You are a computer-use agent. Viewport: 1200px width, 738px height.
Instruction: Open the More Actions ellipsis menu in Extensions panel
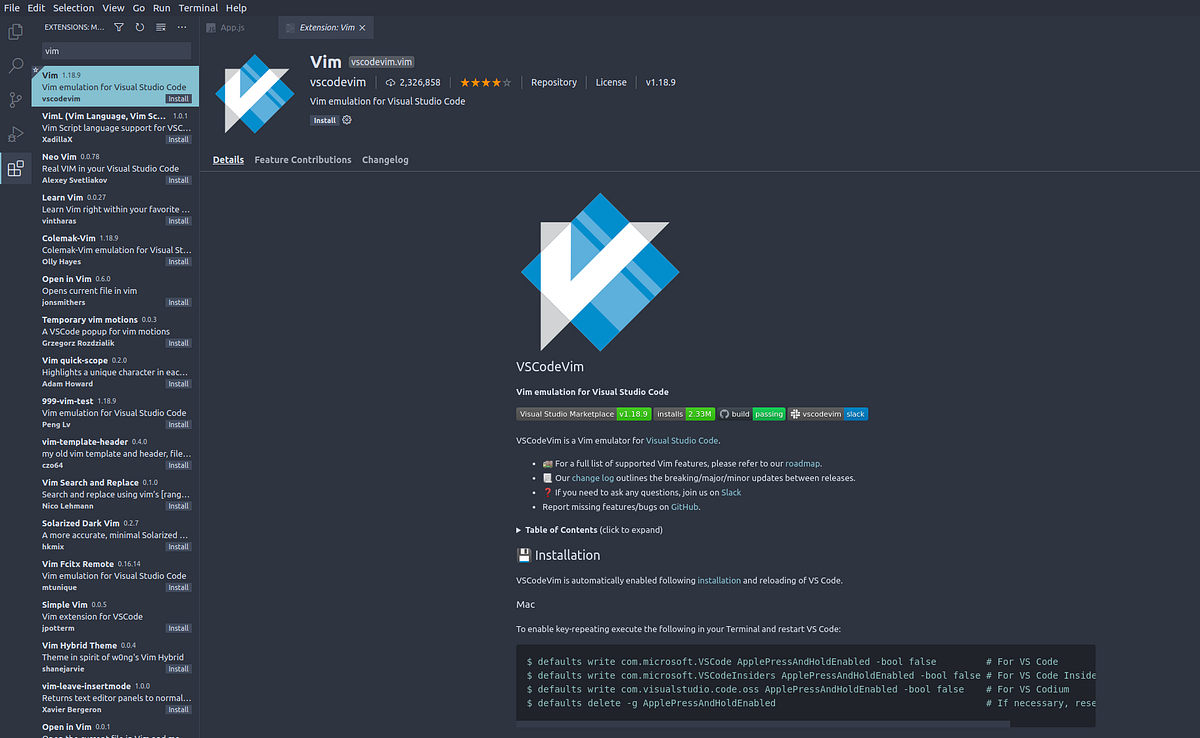181,27
